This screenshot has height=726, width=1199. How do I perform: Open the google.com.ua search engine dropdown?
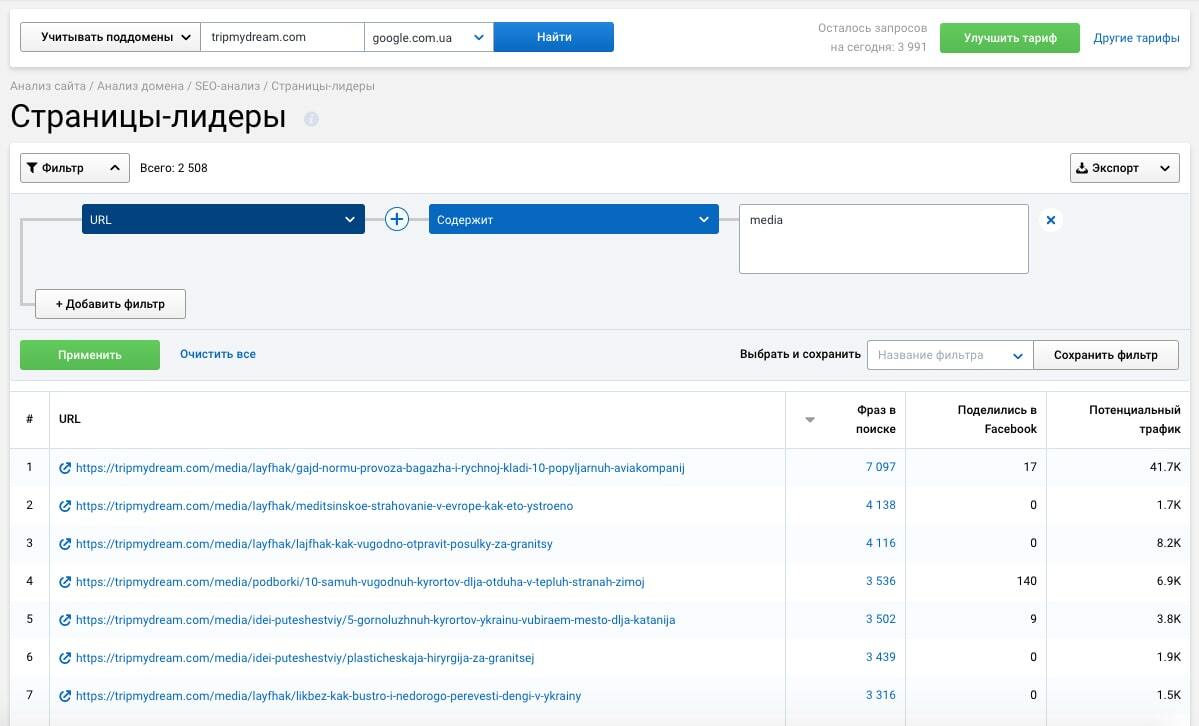click(428, 37)
